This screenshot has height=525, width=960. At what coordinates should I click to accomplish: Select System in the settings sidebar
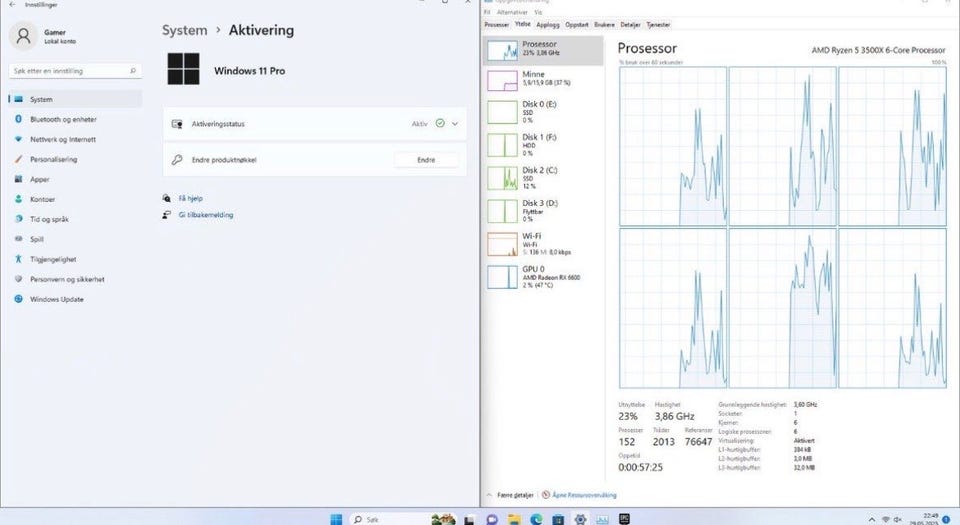tap(75, 99)
